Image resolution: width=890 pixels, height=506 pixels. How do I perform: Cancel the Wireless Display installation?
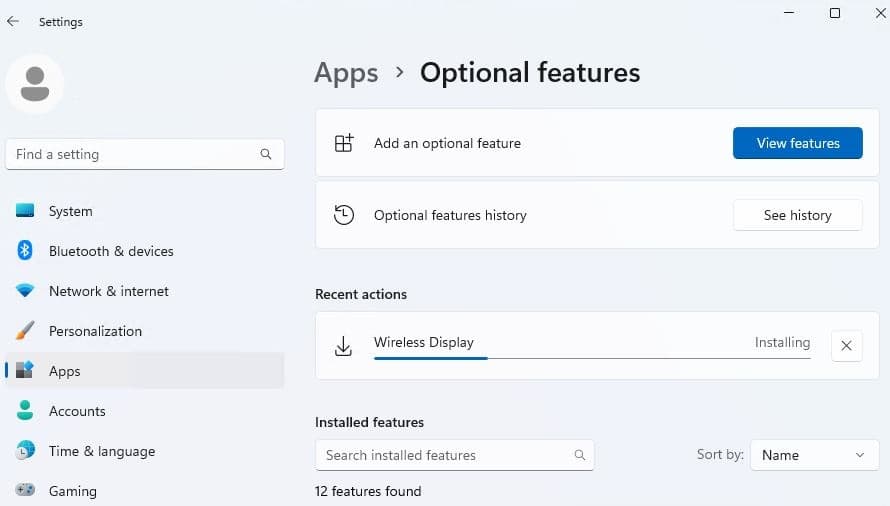[x=846, y=345]
